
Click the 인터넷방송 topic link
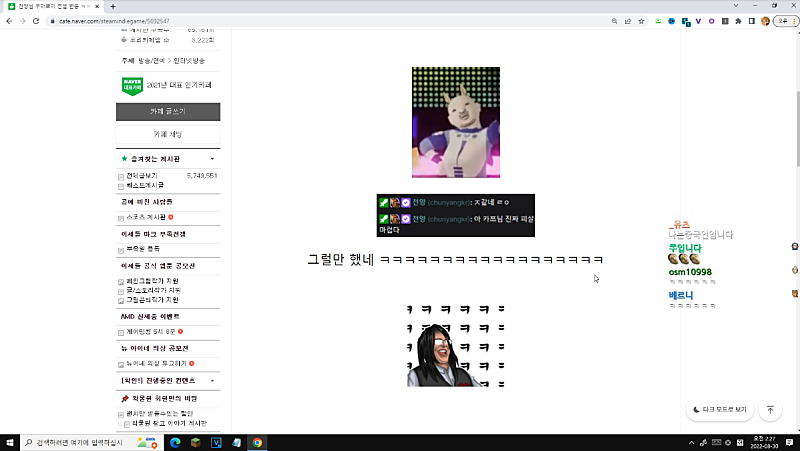[189, 61]
